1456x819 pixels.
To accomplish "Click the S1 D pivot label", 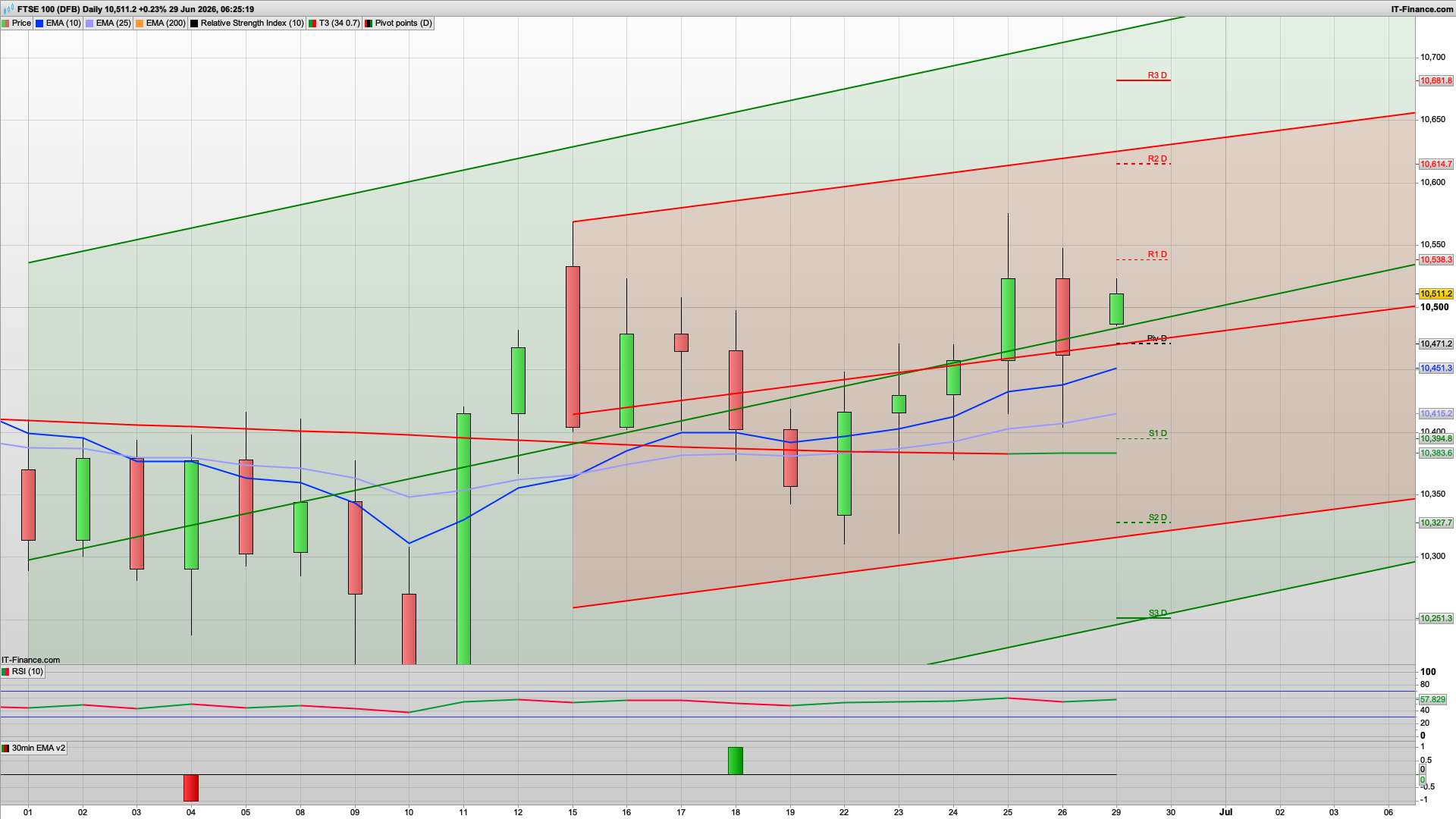I will point(1157,434).
